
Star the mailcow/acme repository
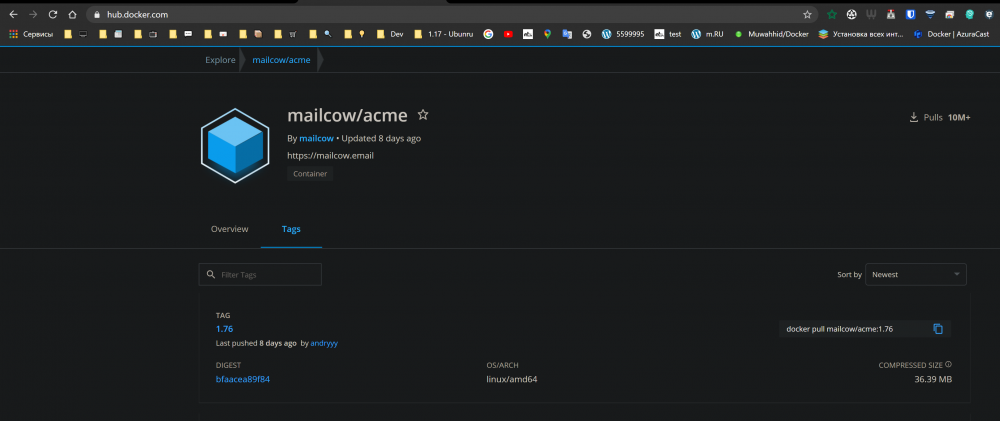point(423,115)
